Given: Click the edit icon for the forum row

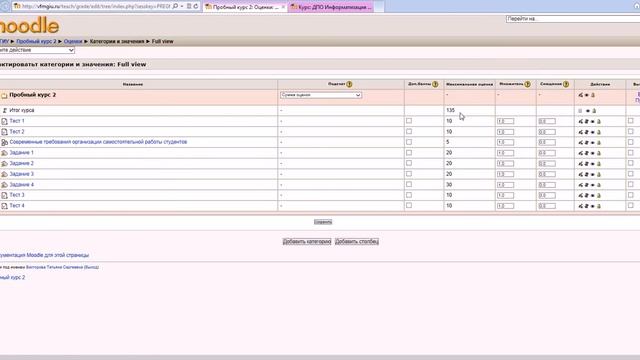Looking at the screenshot, I should click(x=580, y=142).
